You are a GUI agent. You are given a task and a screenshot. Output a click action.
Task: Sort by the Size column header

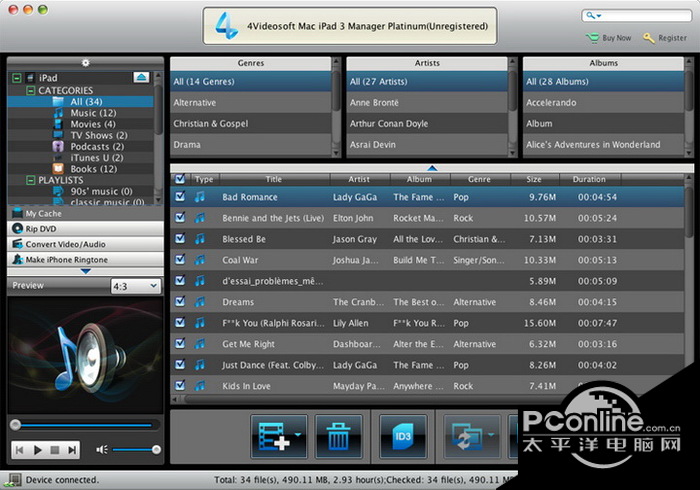[534, 179]
